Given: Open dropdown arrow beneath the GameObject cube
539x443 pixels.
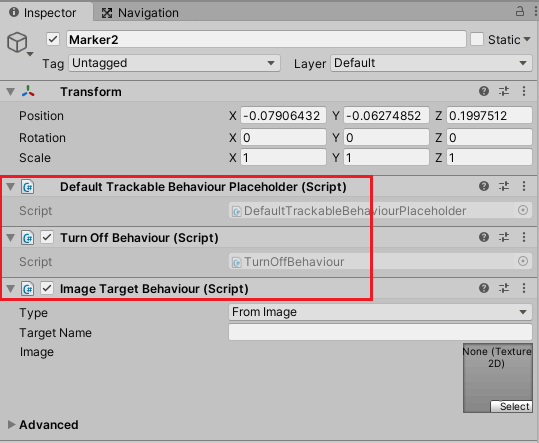Looking at the screenshot, I should (30, 54).
